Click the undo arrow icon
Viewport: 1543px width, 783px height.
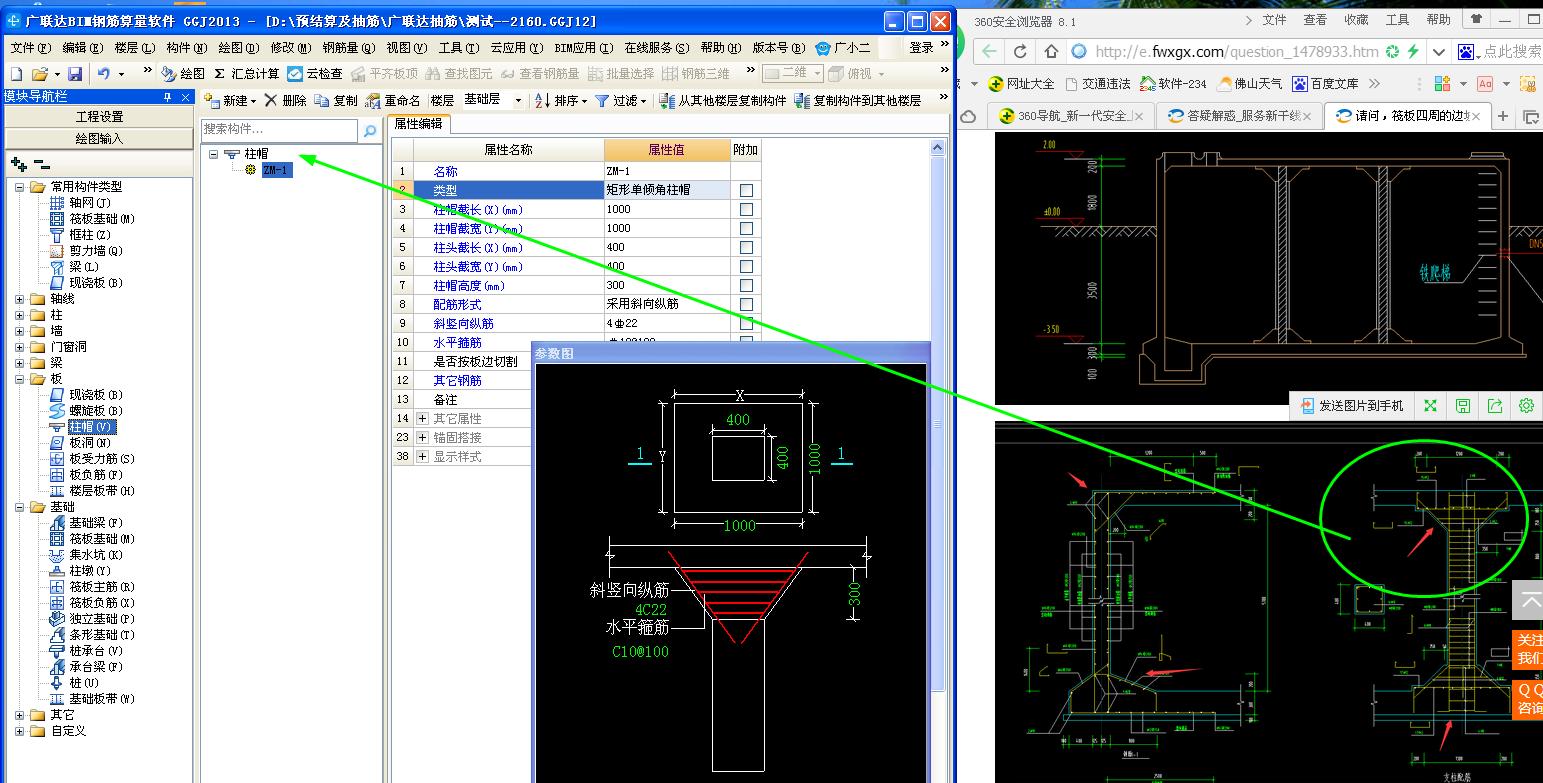tap(104, 74)
